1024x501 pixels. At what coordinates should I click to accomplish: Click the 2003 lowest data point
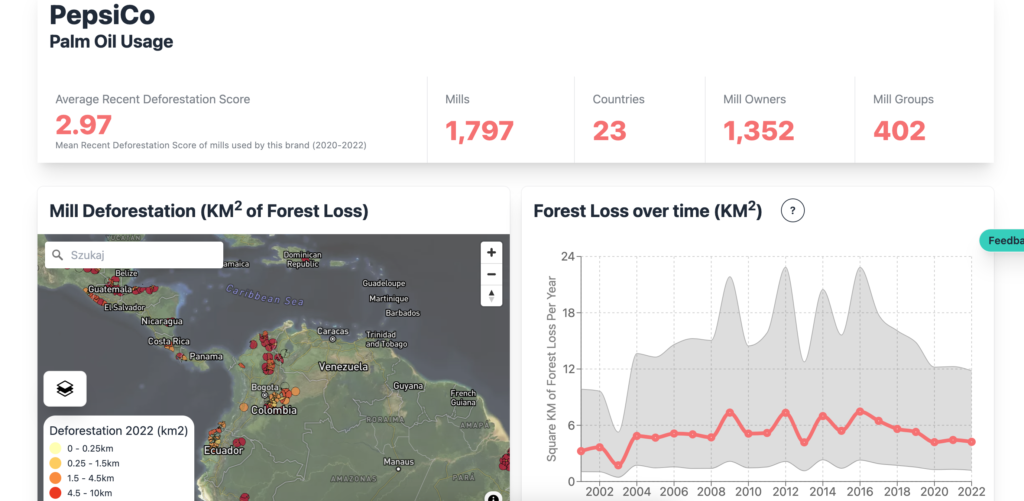coord(618,466)
